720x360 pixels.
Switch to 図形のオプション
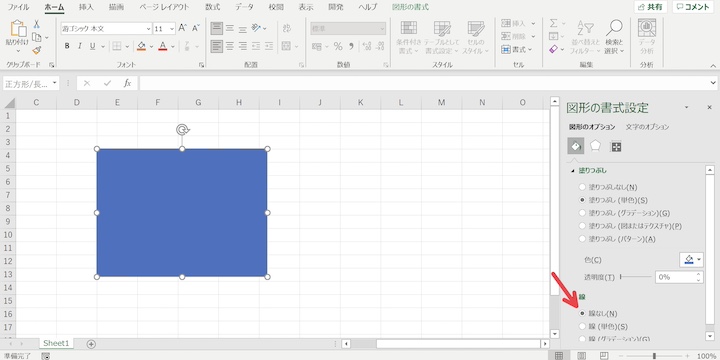(x=592, y=127)
